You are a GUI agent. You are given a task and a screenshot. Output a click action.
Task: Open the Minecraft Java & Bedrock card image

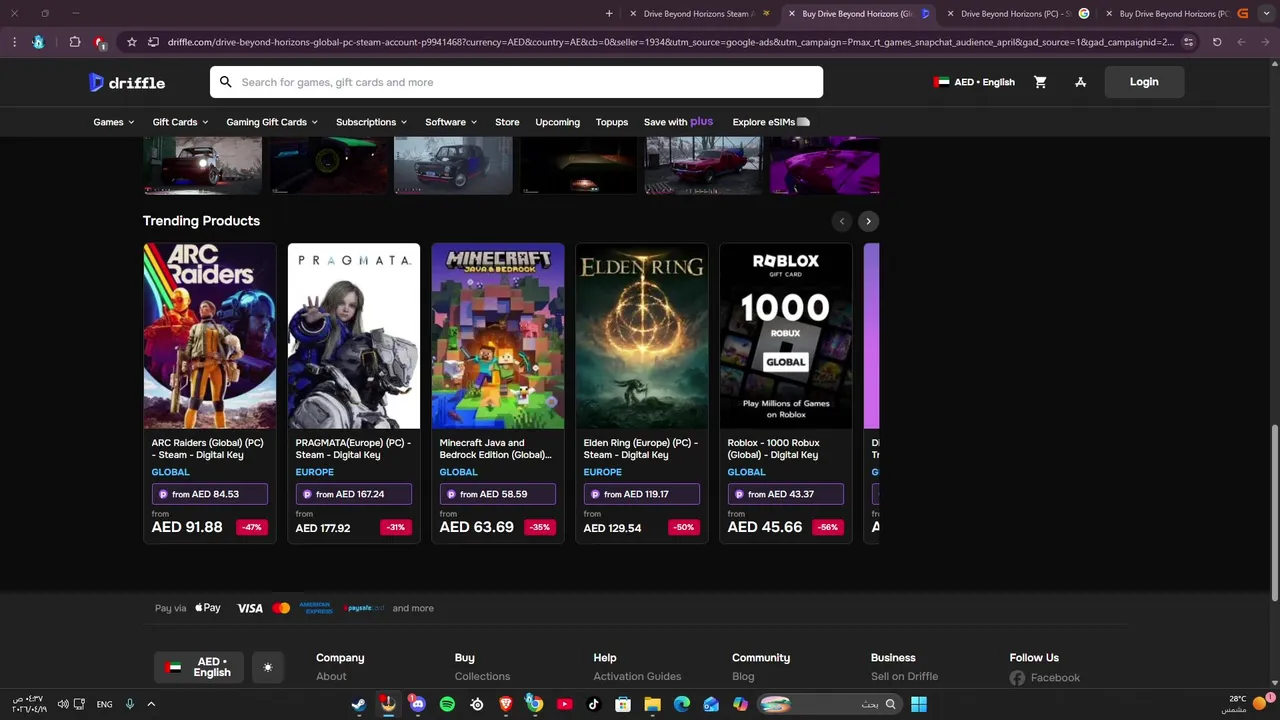tap(498, 336)
